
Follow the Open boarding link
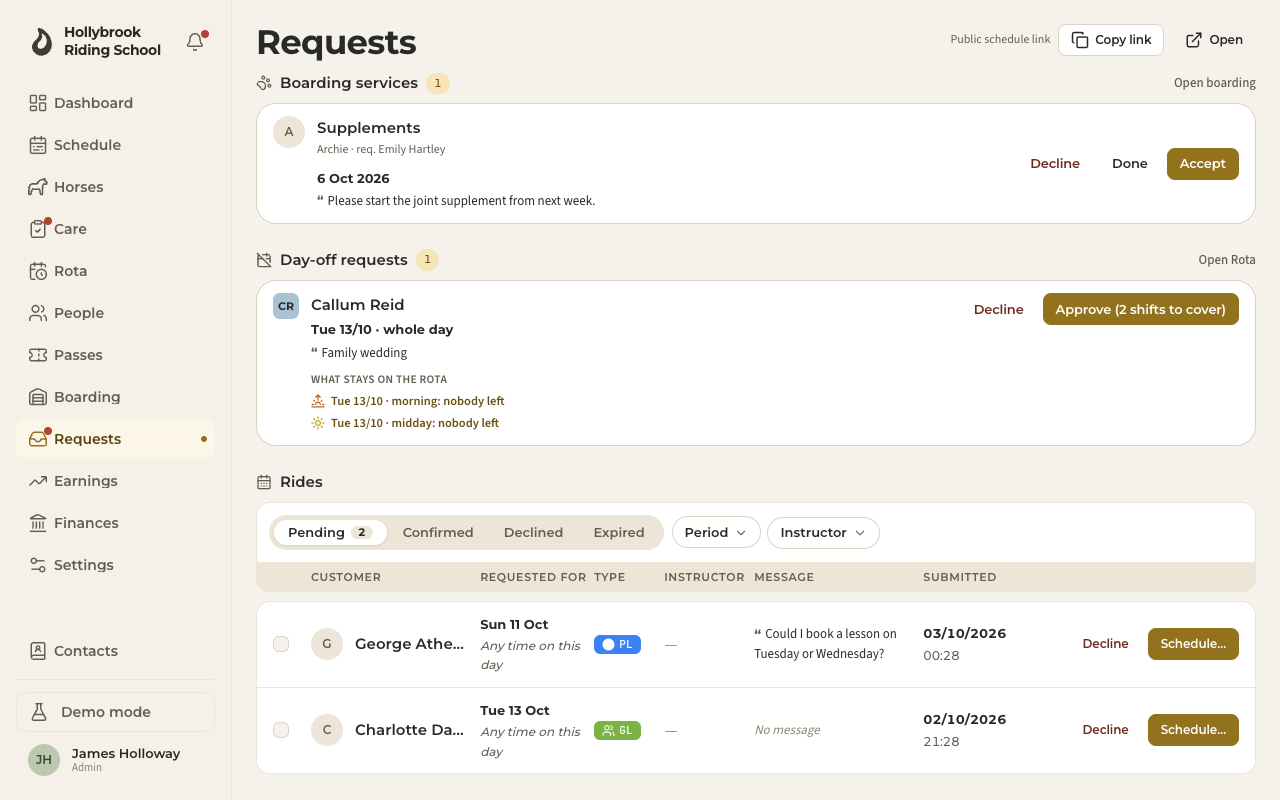pos(1215,83)
